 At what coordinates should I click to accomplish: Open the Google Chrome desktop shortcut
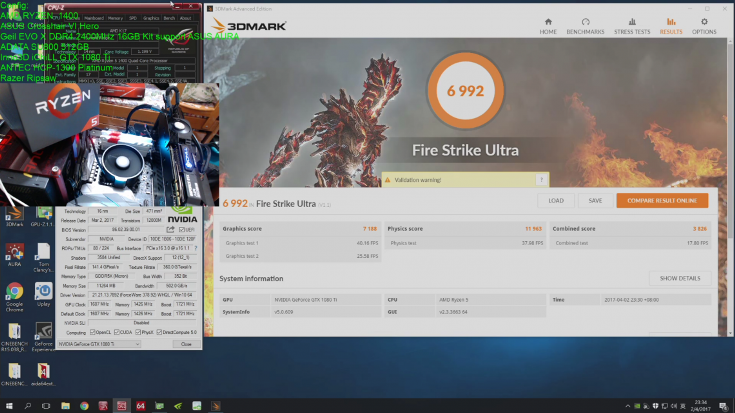15,298
